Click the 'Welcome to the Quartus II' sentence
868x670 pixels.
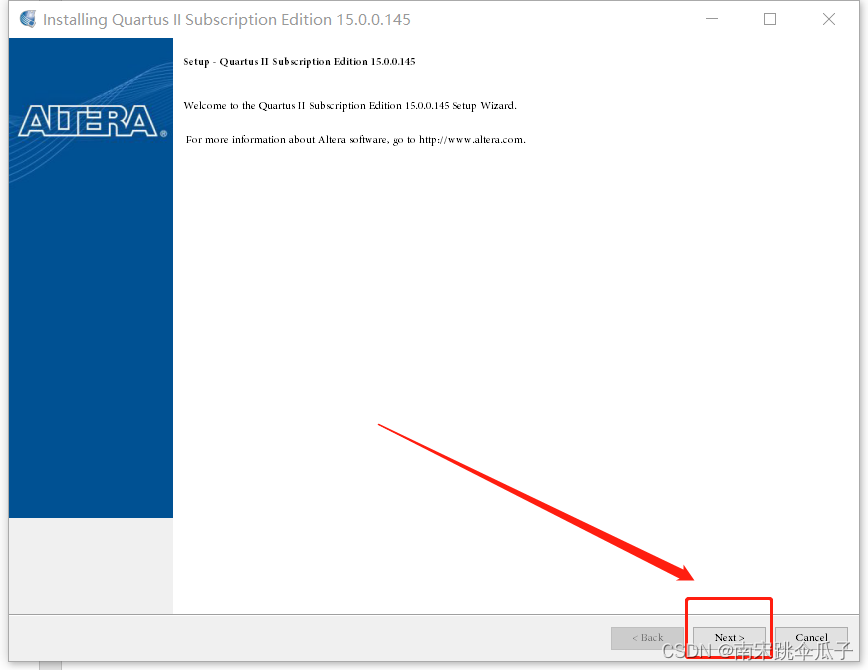pos(350,106)
